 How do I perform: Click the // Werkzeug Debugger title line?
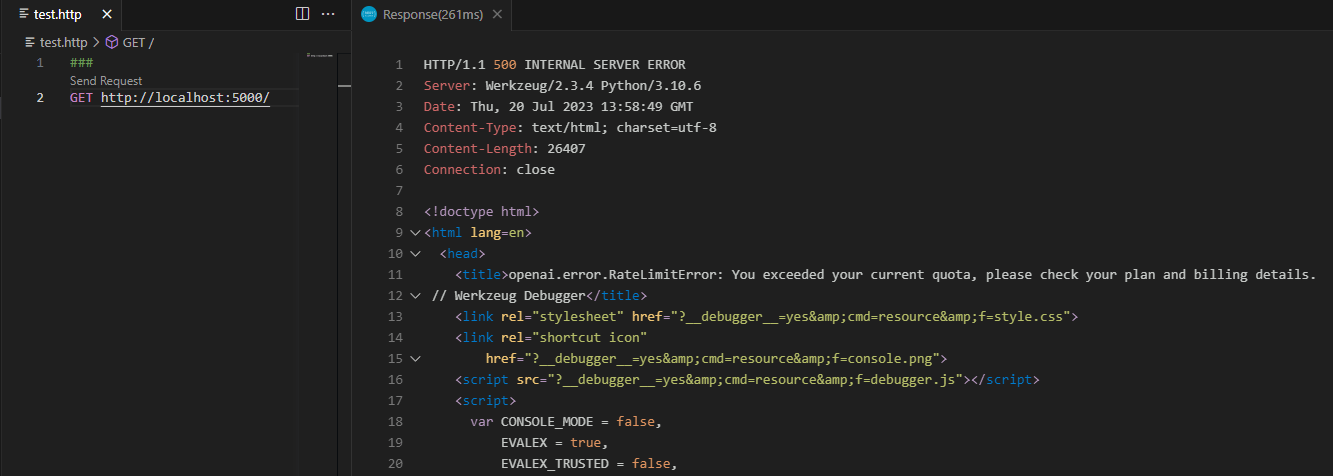click(540, 296)
